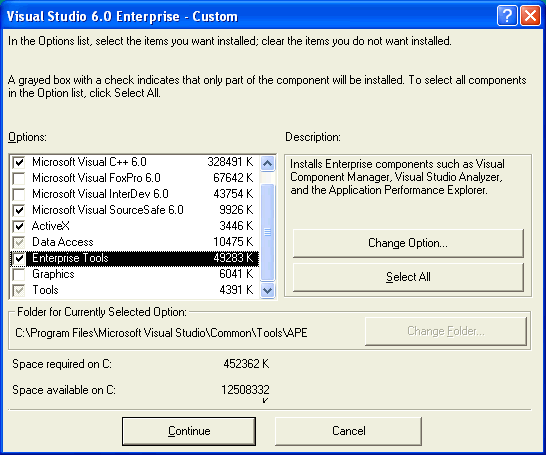
Task: Click the 452362 K space required value
Action: coord(246,364)
